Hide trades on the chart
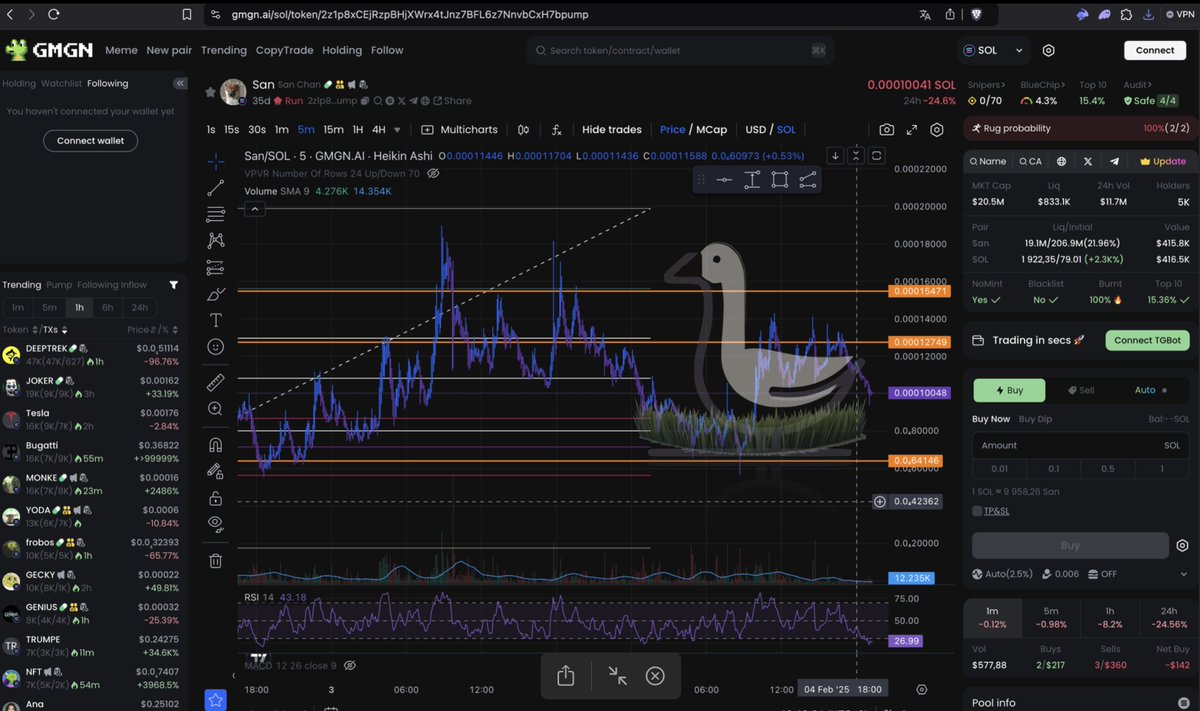This screenshot has height=711, width=1200. [611, 130]
